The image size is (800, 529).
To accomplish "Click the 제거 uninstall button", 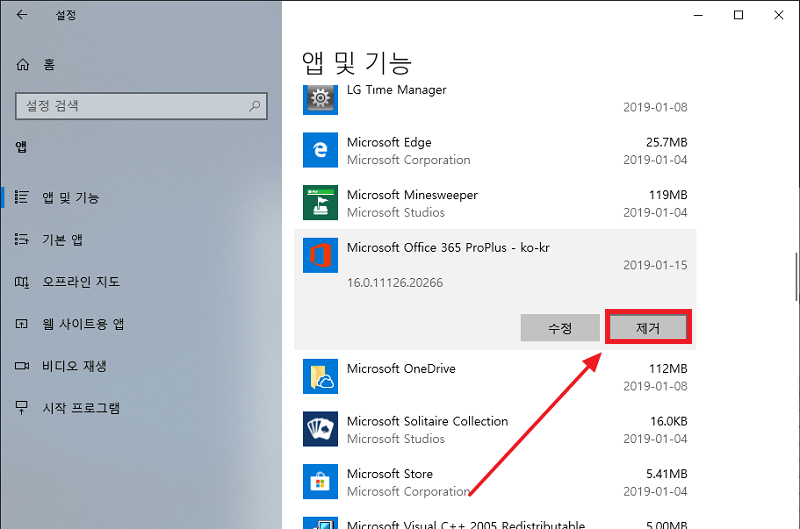I will click(648, 328).
